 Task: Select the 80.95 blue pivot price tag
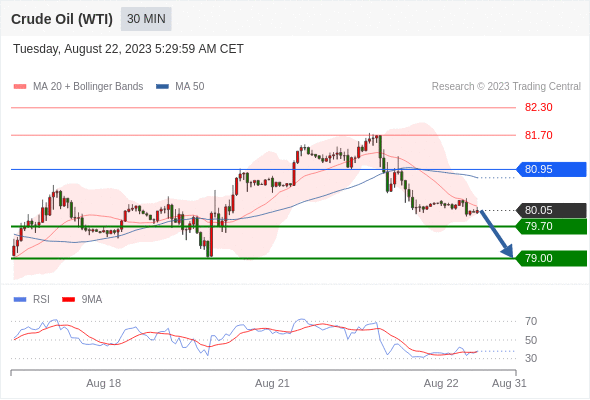pyautogui.click(x=551, y=169)
